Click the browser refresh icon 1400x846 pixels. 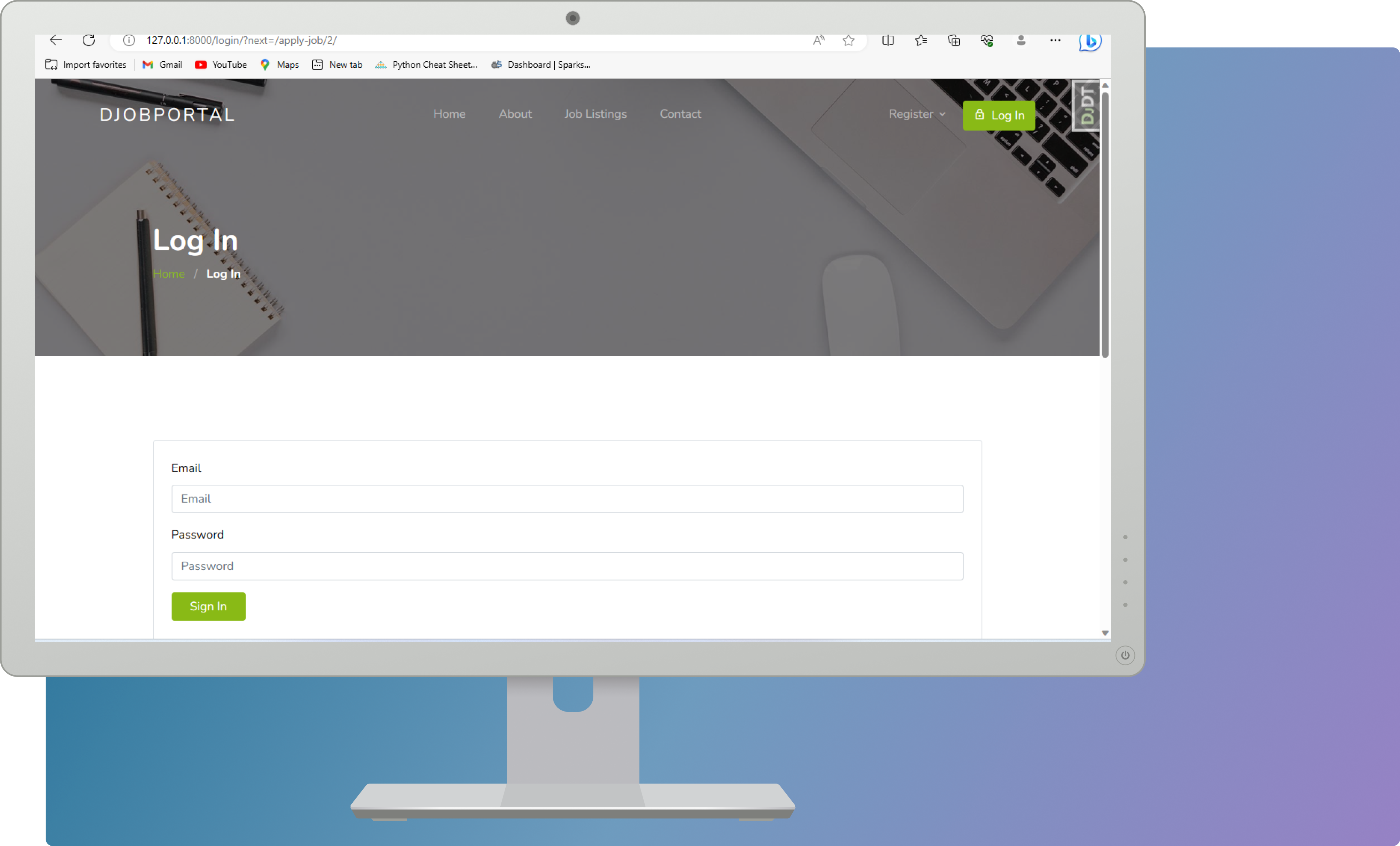[x=89, y=40]
